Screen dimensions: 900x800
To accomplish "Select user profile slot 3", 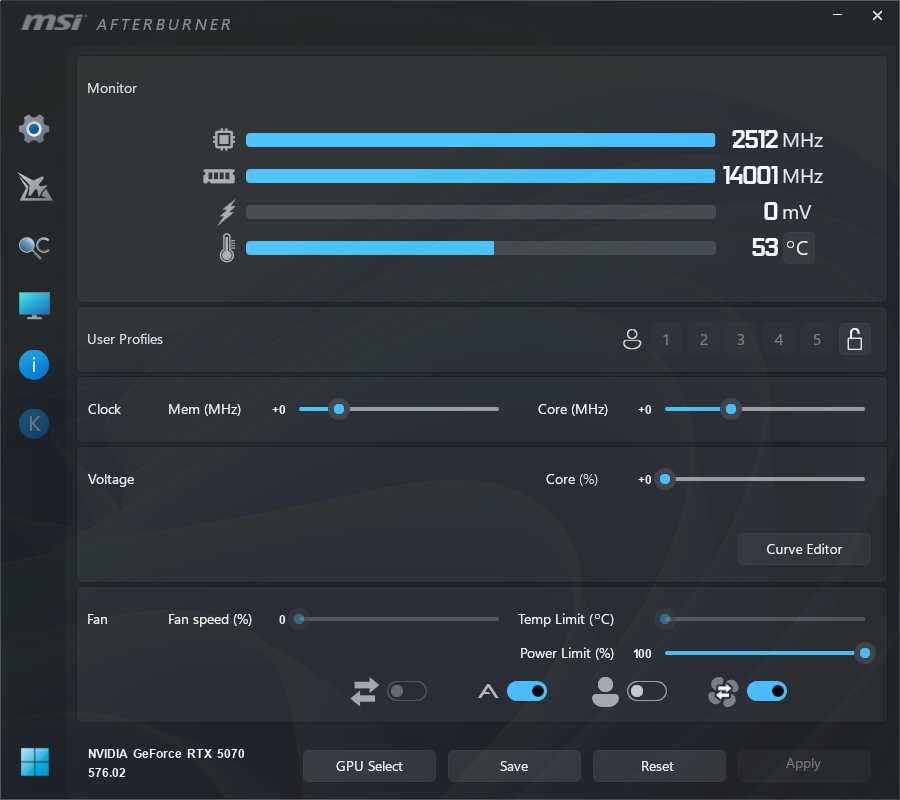I will pos(740,340).
